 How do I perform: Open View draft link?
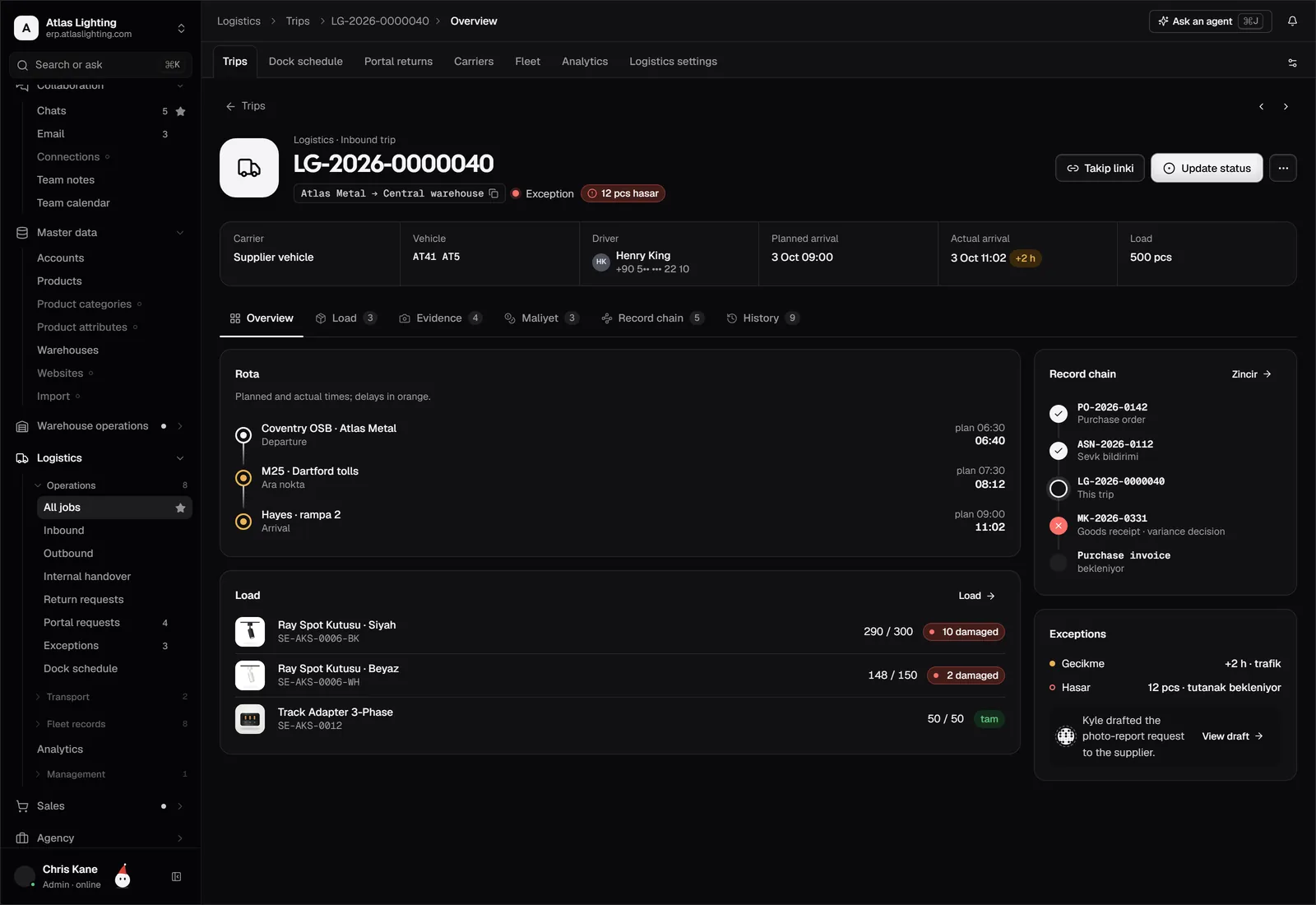tap(1232, 736)
